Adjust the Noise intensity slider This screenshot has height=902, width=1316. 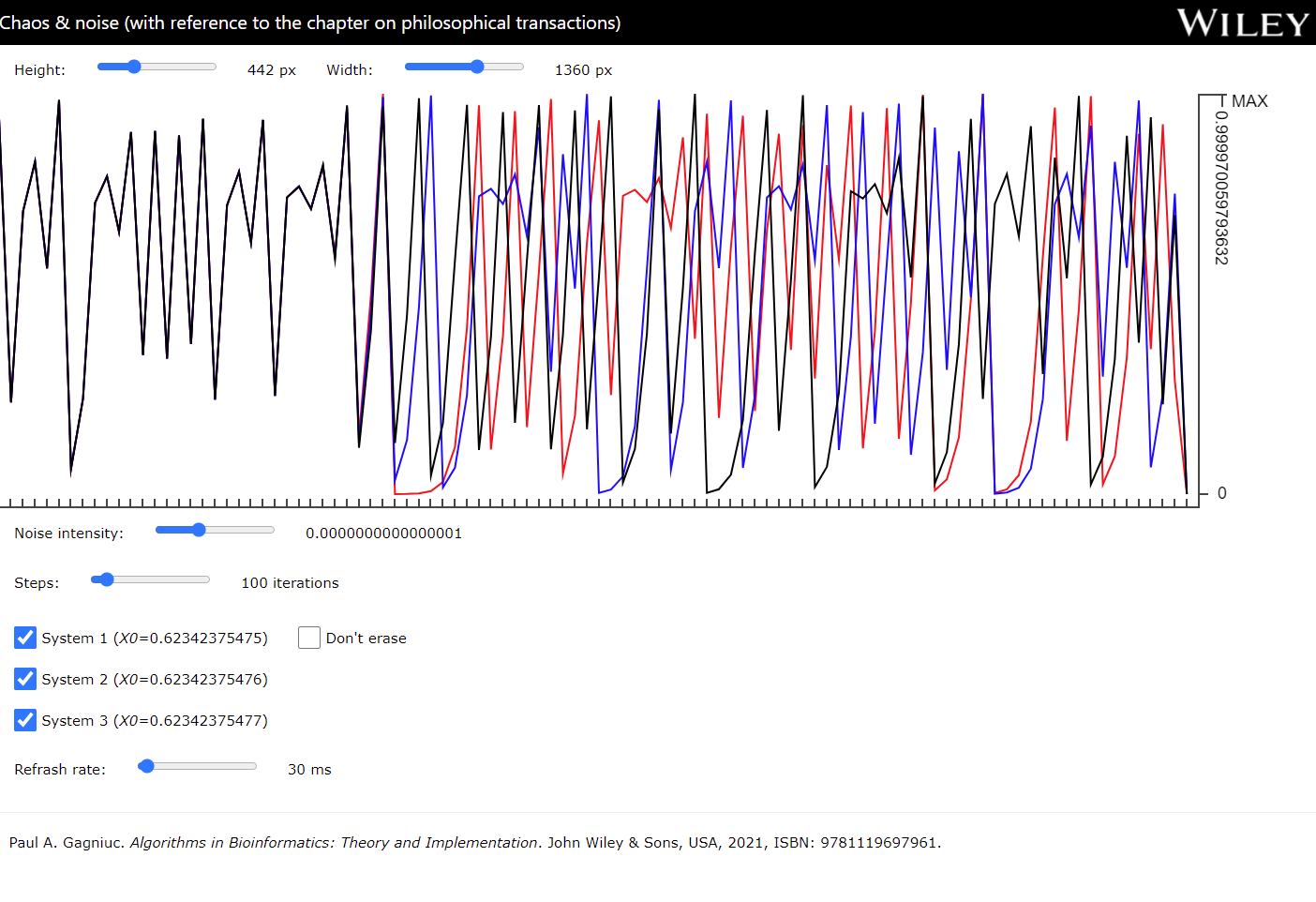pyautogui.click(x=215, y=530)
